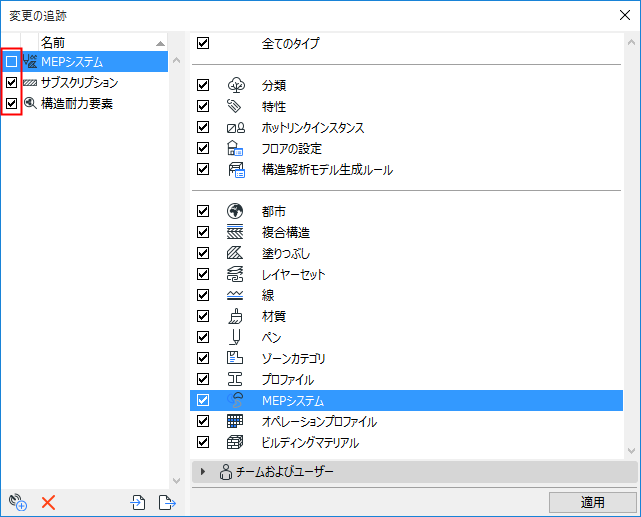Expand the チームおよびユーザー section

(x=203, y=472)
